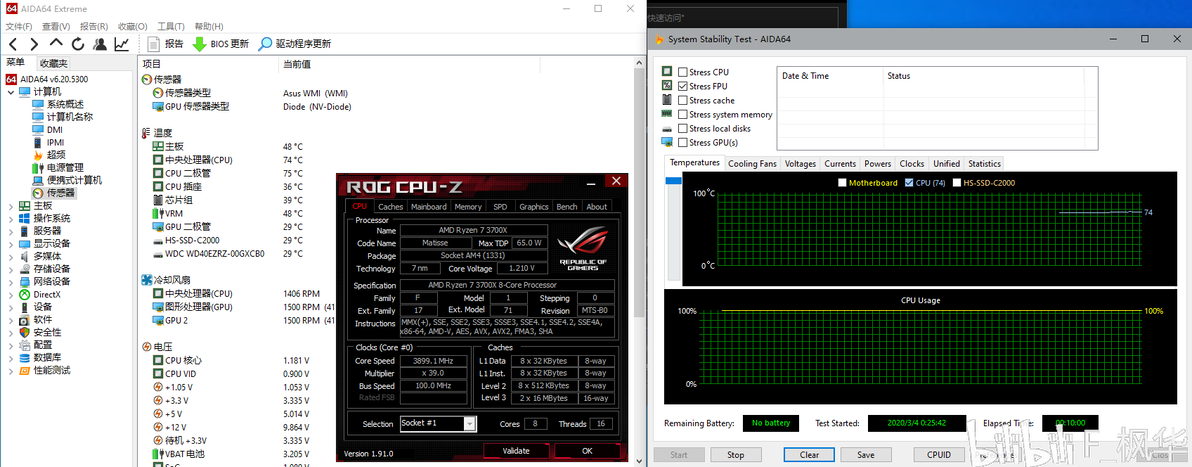Switch to the Cooling Fans tab
The image size is (1192, 467).
tap(753, 164)
